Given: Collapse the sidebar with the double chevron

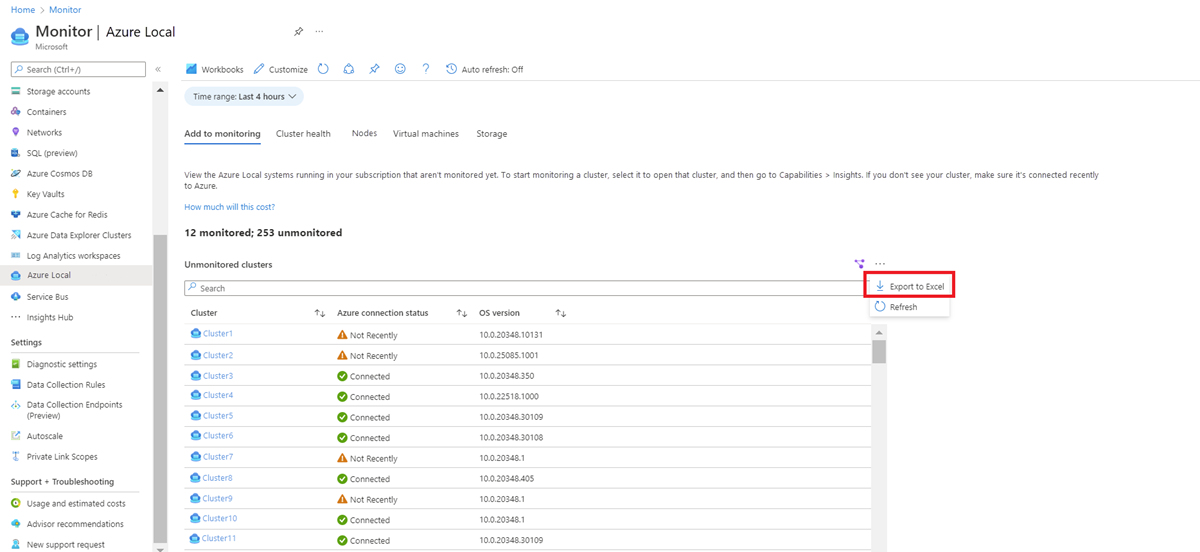Looking at the screenshot, I should tap(158, 69).
